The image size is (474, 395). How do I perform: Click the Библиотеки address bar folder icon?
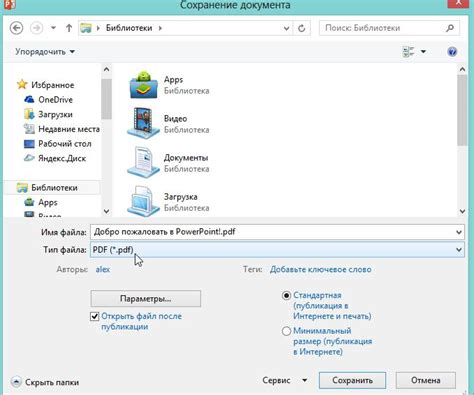coord(86,28)
